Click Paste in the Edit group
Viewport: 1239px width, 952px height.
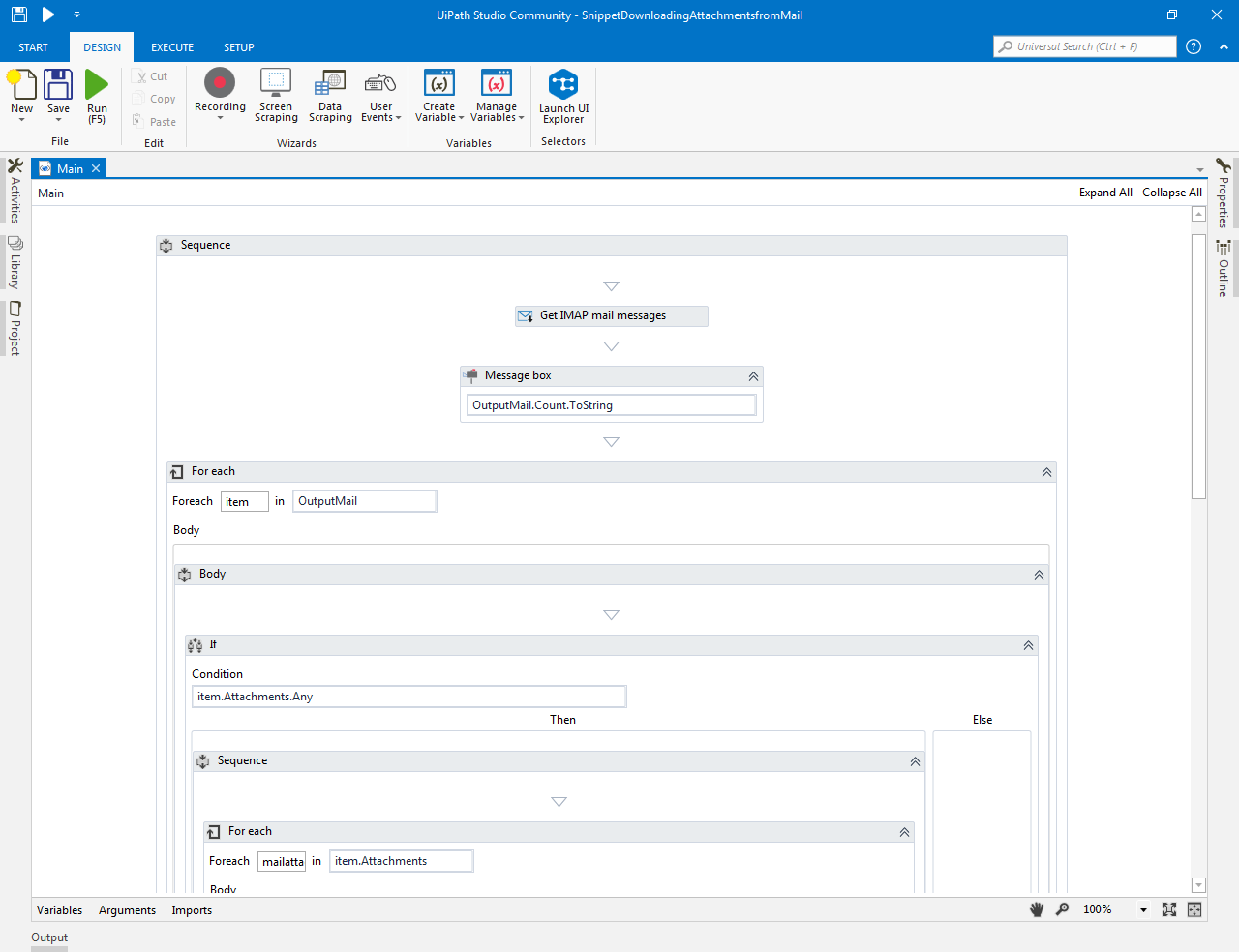click(154, 122)
